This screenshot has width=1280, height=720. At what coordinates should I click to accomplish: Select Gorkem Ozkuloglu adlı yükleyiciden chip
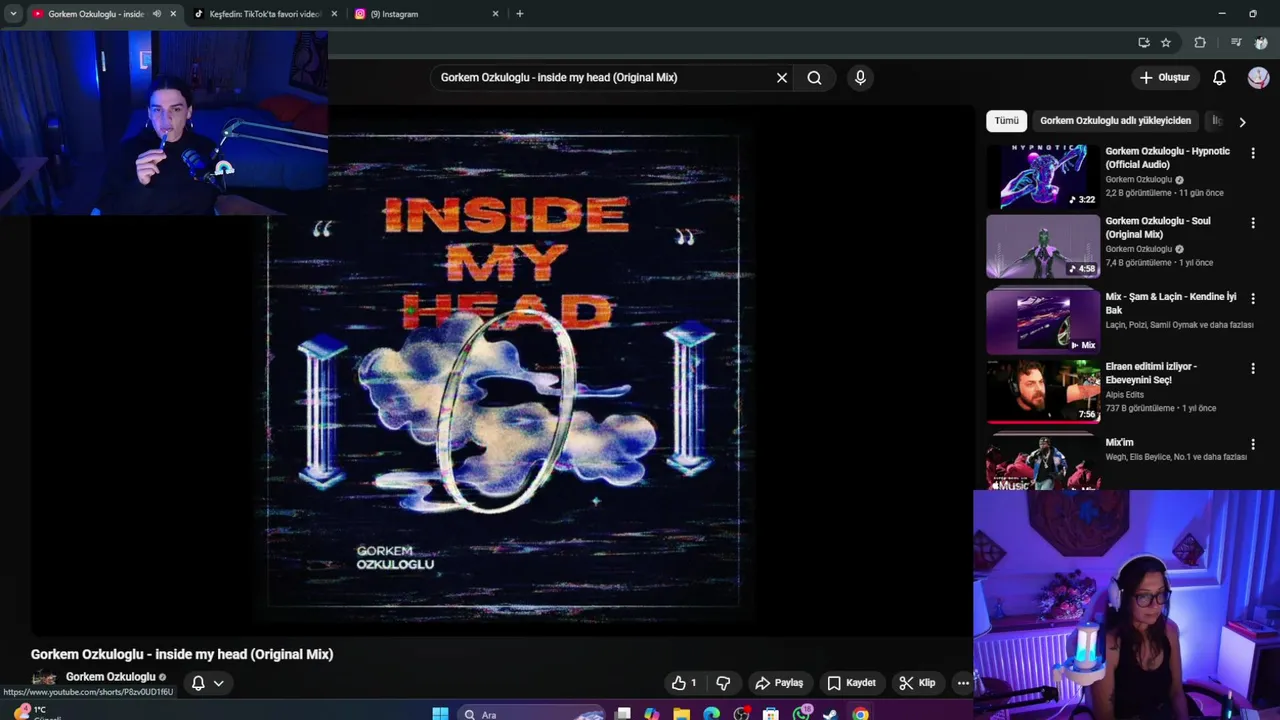click(x=1115, y=121)
